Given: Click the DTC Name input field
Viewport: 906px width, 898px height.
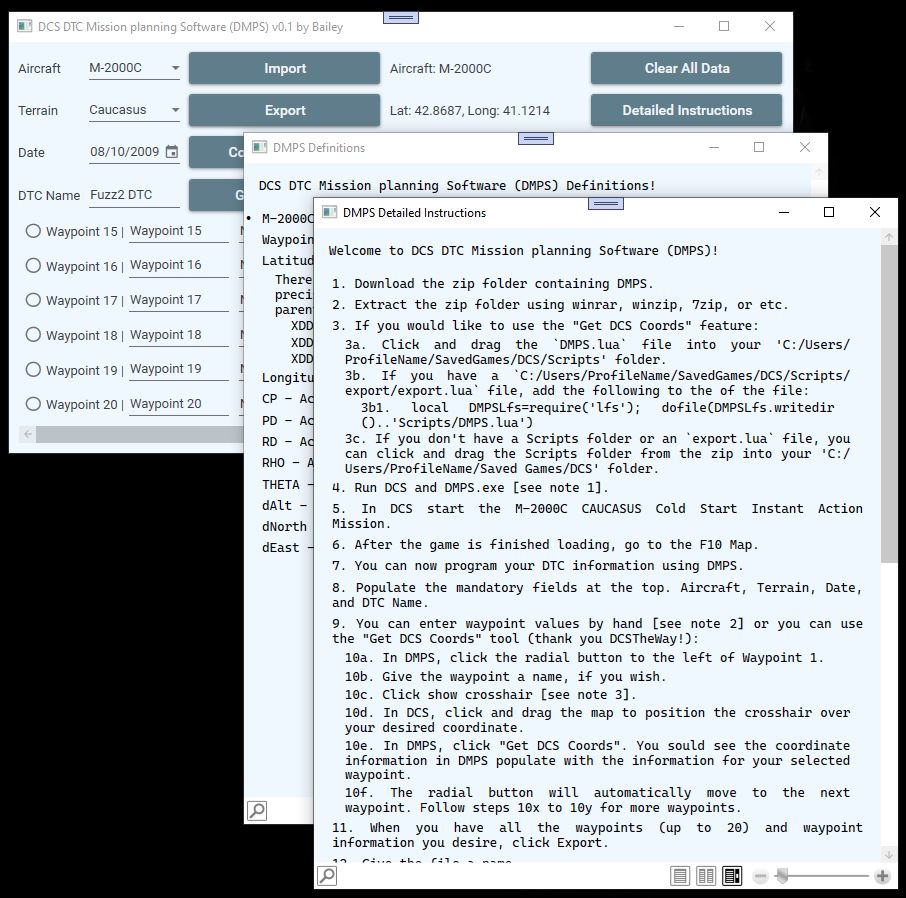Looking at the screenshot, I should pos(133,195).
